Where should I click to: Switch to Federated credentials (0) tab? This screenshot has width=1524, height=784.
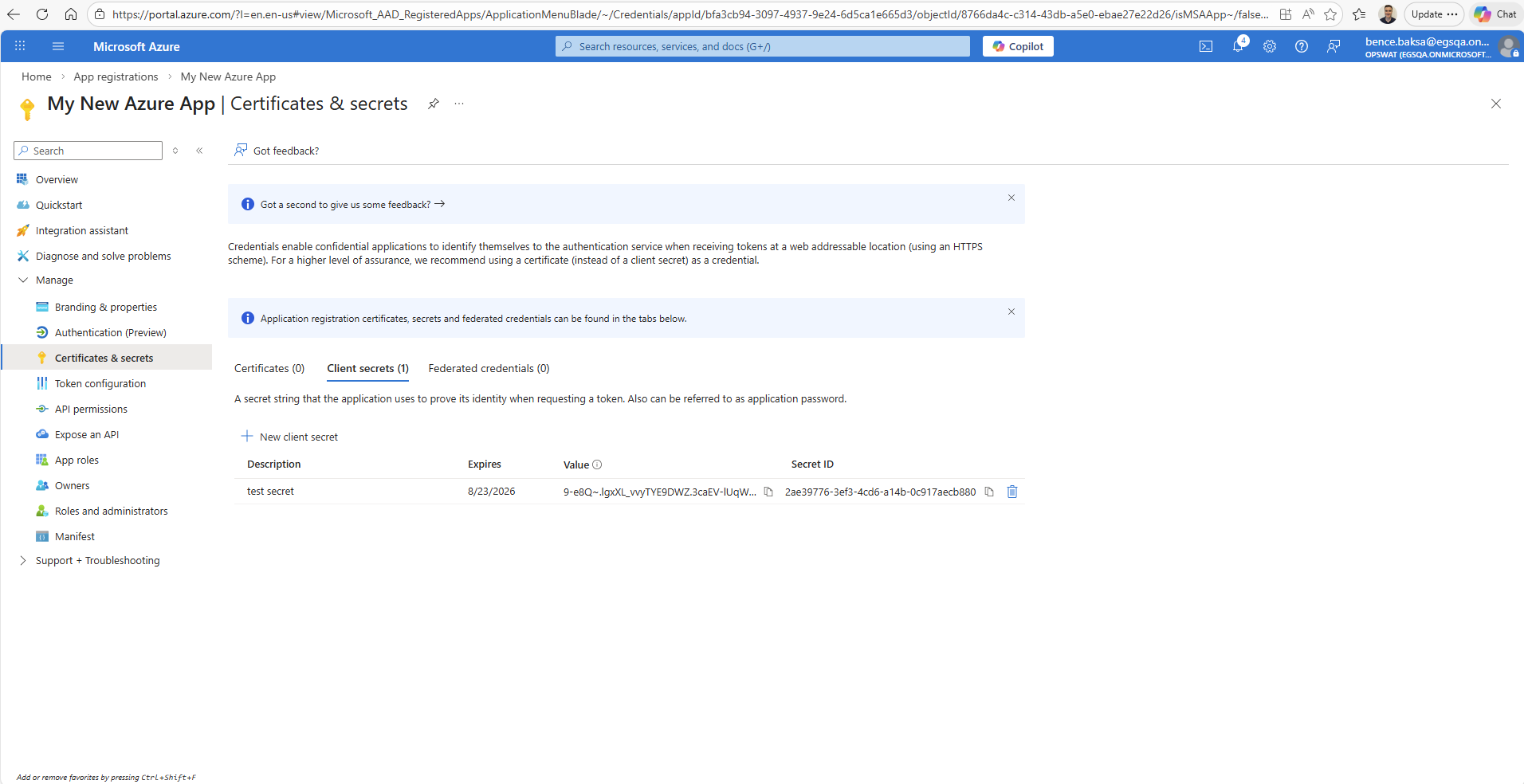[489, 368]
